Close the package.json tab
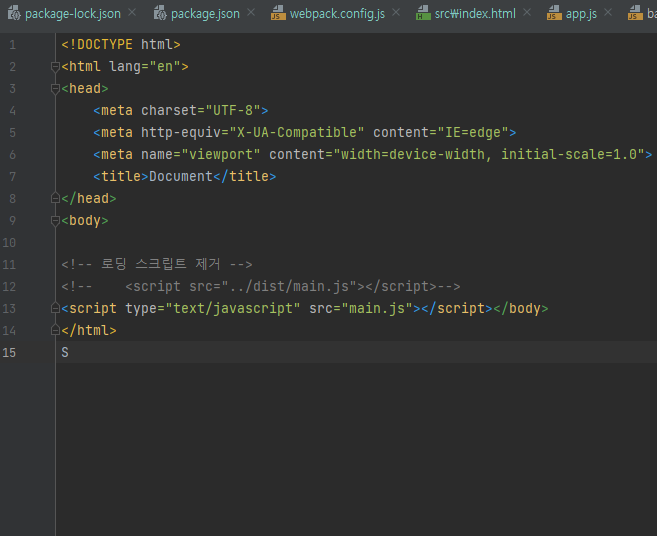The image size is (657, 536). click(x=251, y=13)
